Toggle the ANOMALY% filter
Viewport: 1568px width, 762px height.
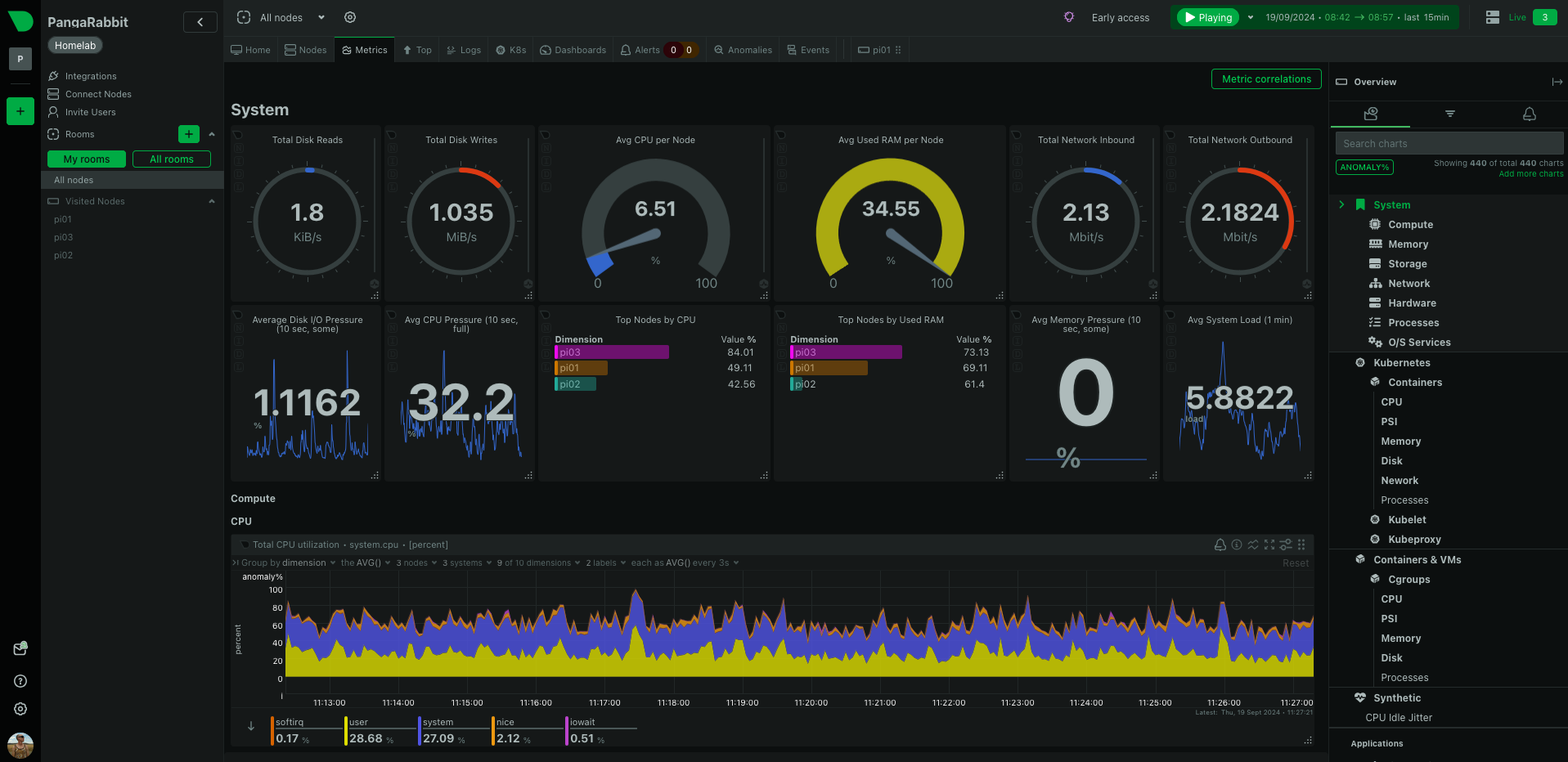tap(1364, 167)
